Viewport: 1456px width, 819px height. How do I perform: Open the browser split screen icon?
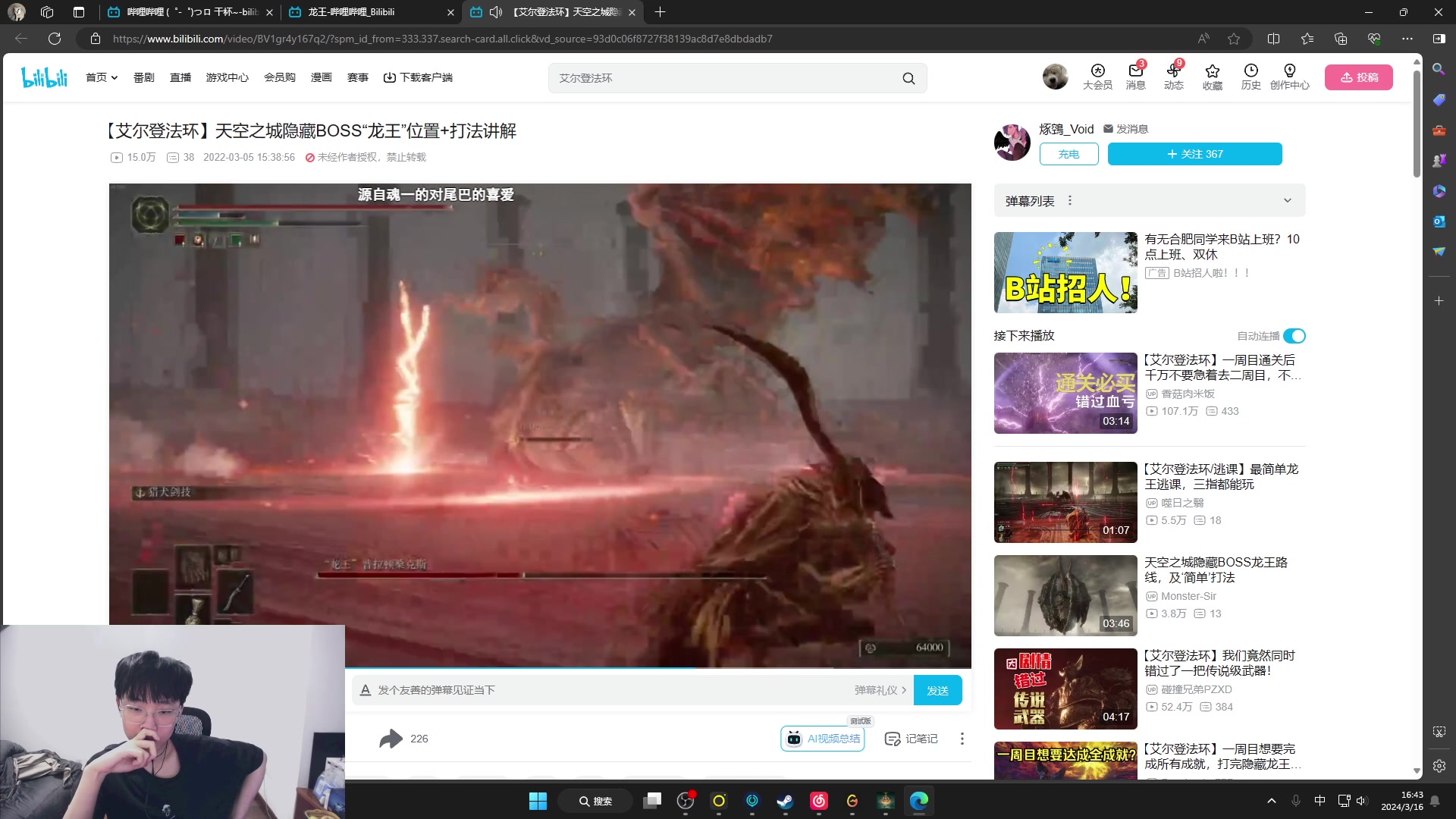pos(1273,39)
